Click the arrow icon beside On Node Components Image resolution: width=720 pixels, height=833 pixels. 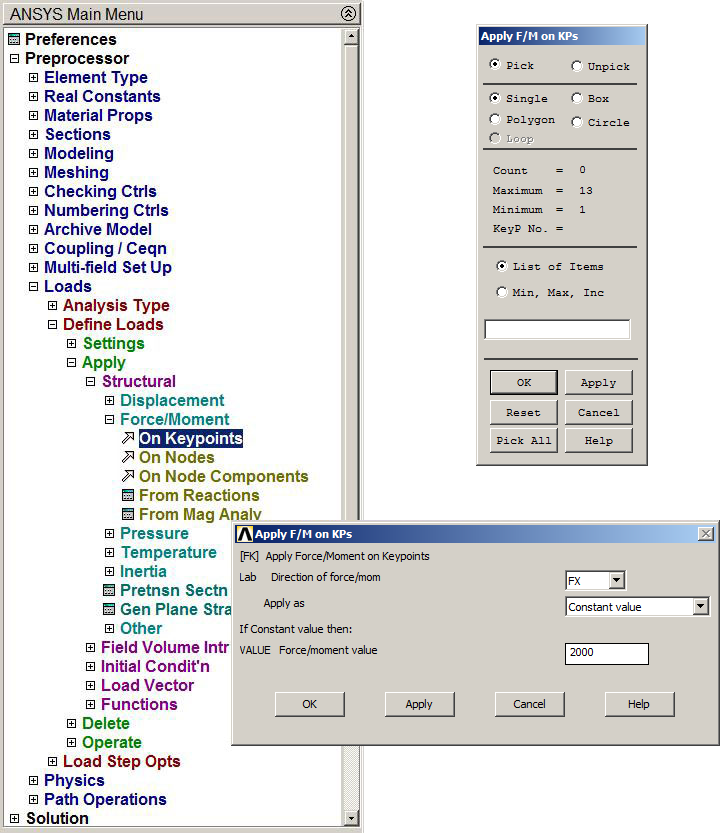[127, 477]
